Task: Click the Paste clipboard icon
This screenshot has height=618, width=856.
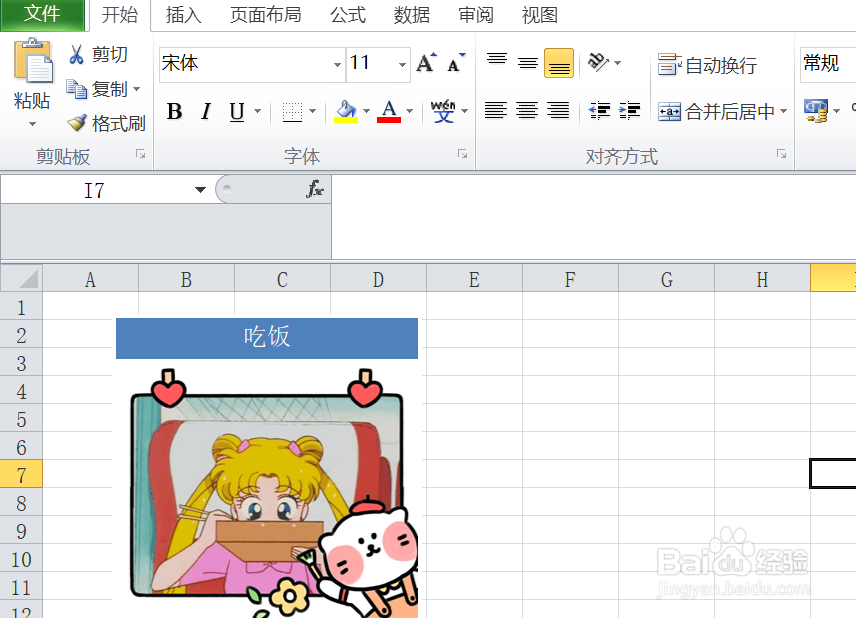Action: tap(33, 60)
